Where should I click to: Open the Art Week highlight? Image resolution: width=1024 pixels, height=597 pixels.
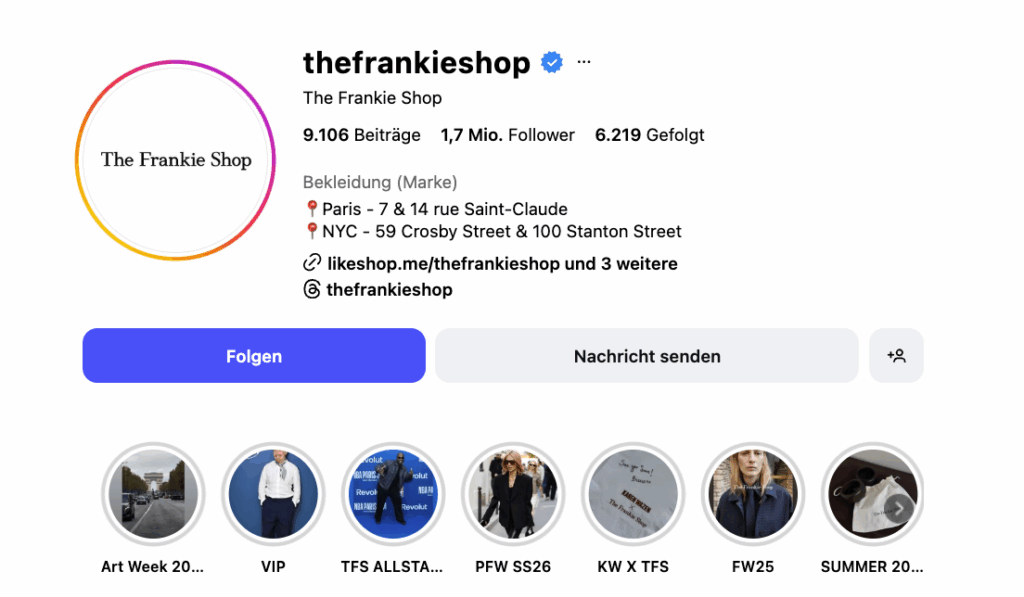coord(153,494)
